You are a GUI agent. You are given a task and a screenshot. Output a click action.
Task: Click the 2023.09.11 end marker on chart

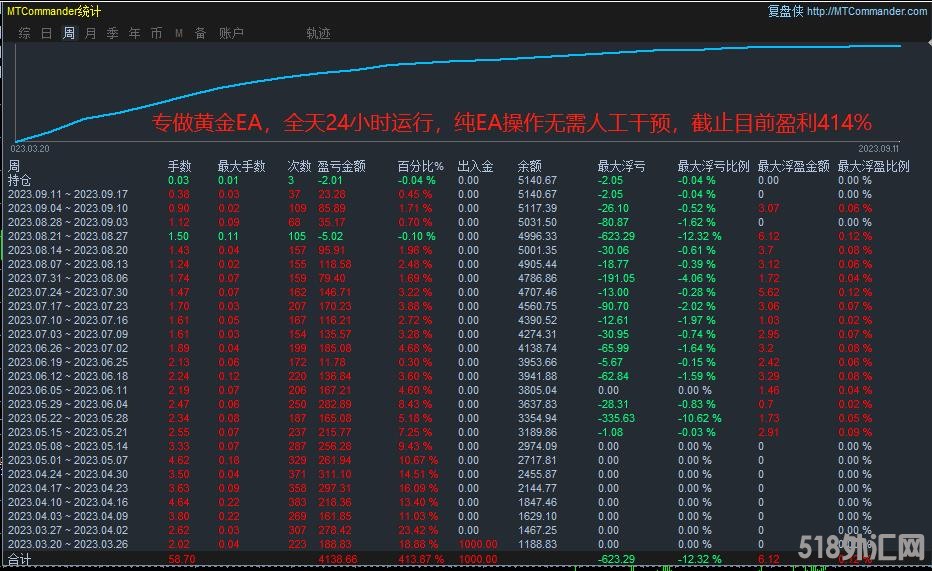[881, 147]
